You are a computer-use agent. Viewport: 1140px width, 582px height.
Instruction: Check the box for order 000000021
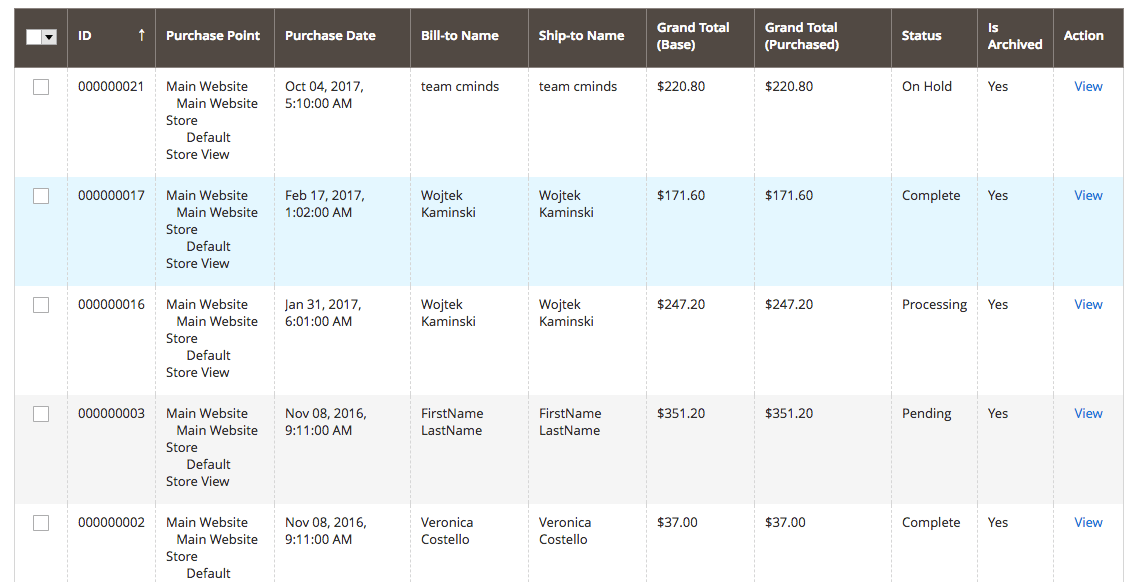point(41,87)
